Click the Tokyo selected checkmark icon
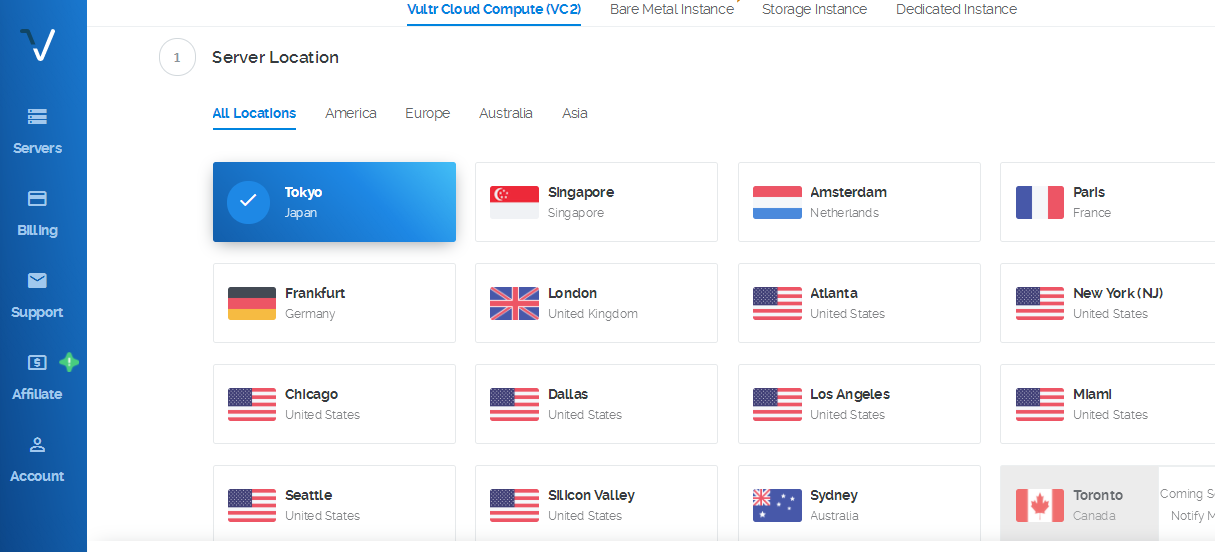Screen dimensions: 1215x552 tap(248, 202)
